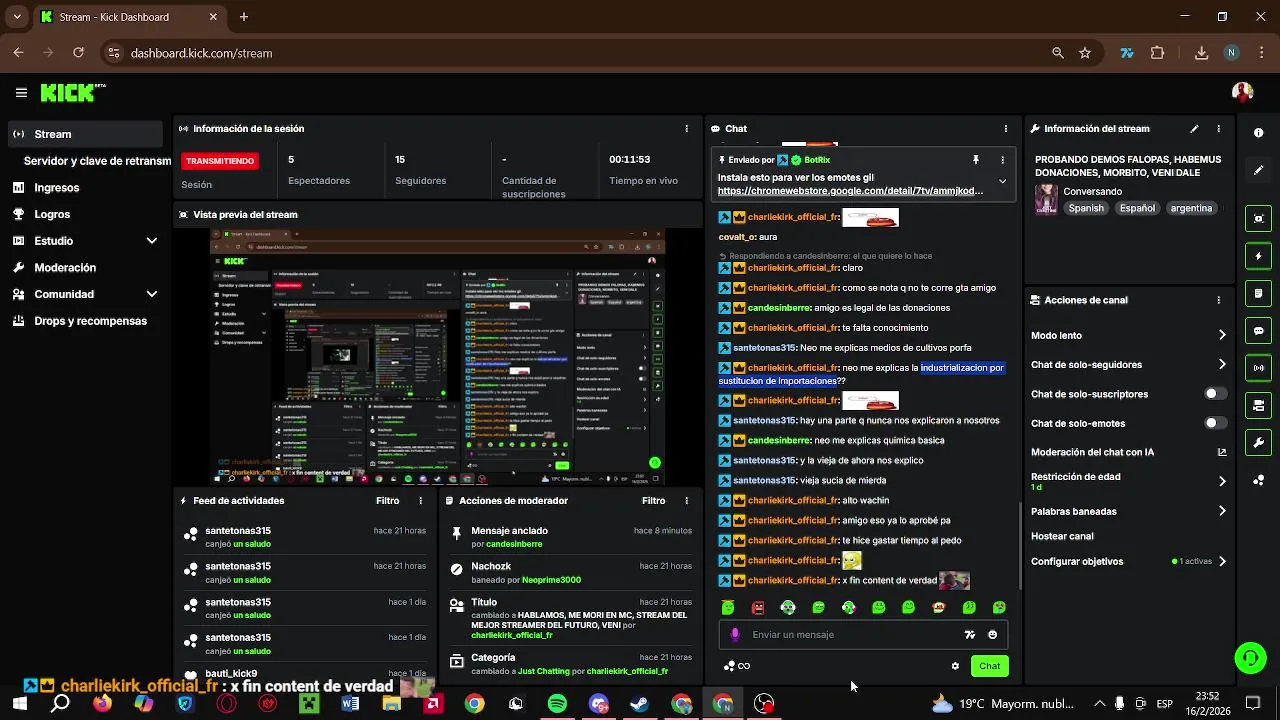1280x720 pixels.
Task: Toggle the chat widget icon in right rail
Action: (1258, 331)
